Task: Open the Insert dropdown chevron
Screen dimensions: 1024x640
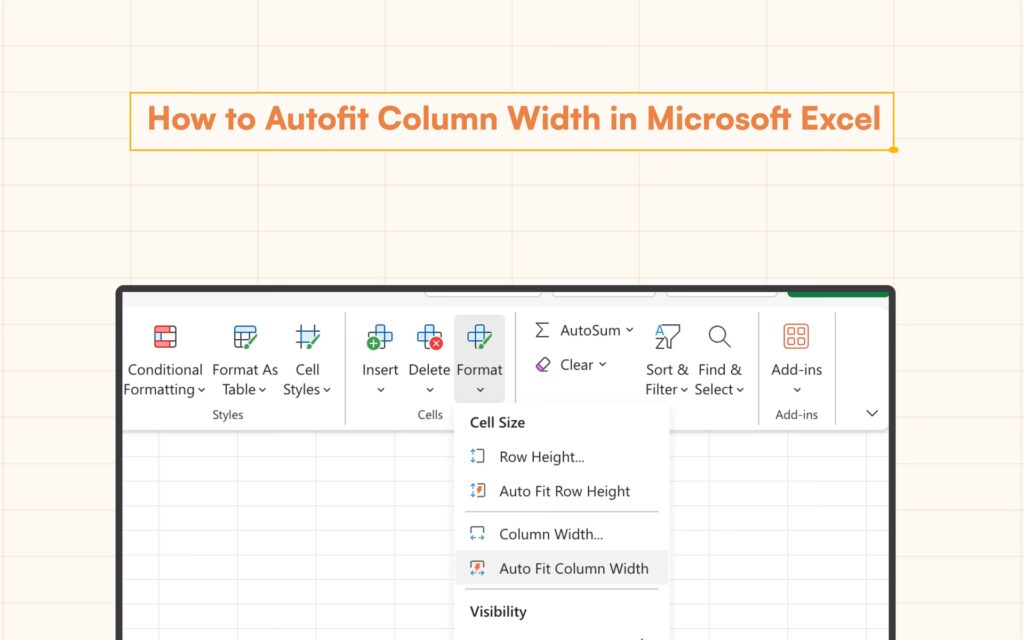Action: pos(380,391)
